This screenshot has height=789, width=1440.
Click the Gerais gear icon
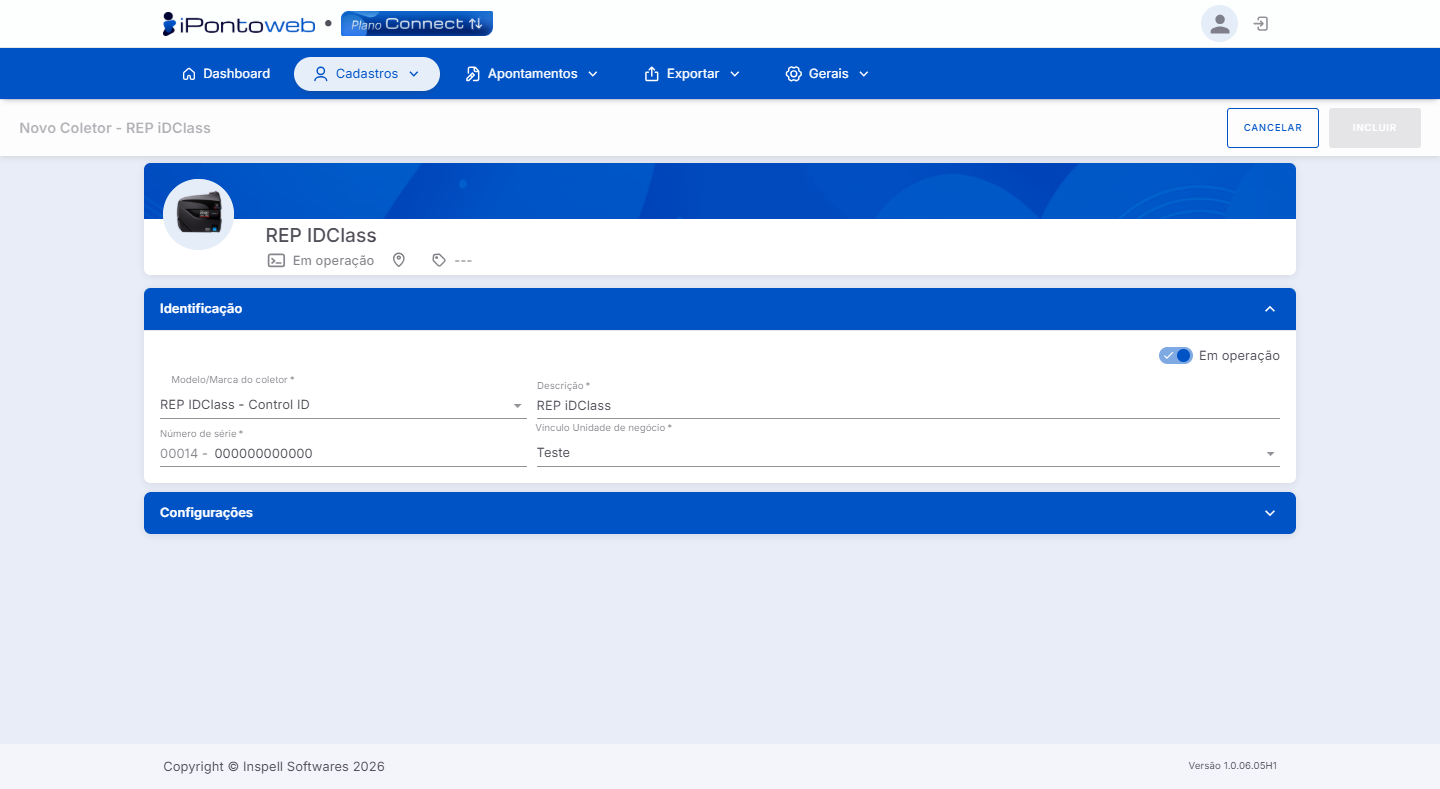[794, 74]
